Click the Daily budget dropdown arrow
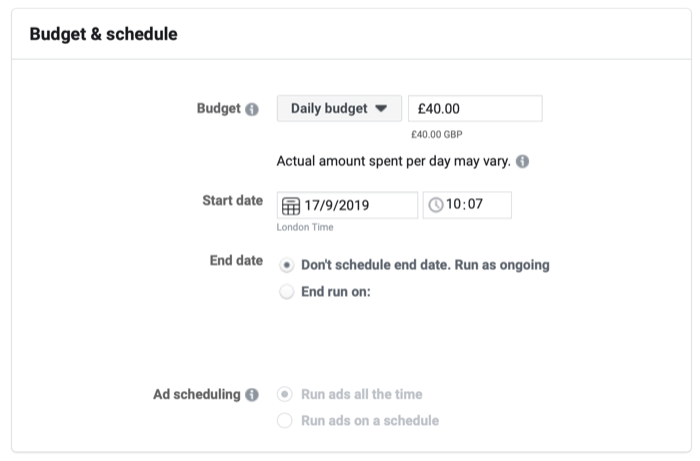 pyautogui.click(x=381, y=108)
